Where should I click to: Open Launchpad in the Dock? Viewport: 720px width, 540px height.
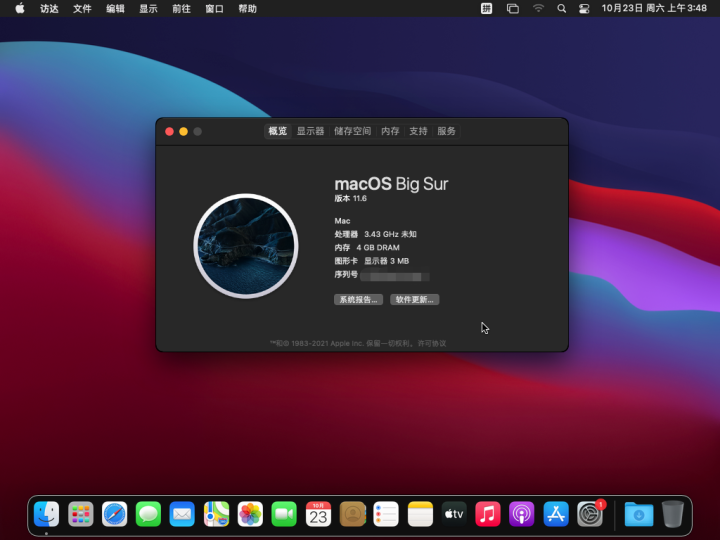tap(81, 514)
